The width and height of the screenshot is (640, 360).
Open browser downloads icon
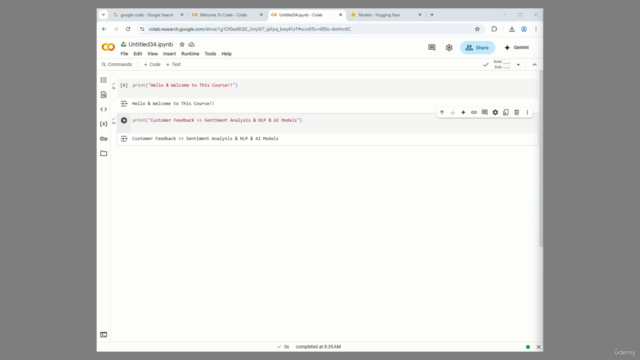tap(512, 29)
